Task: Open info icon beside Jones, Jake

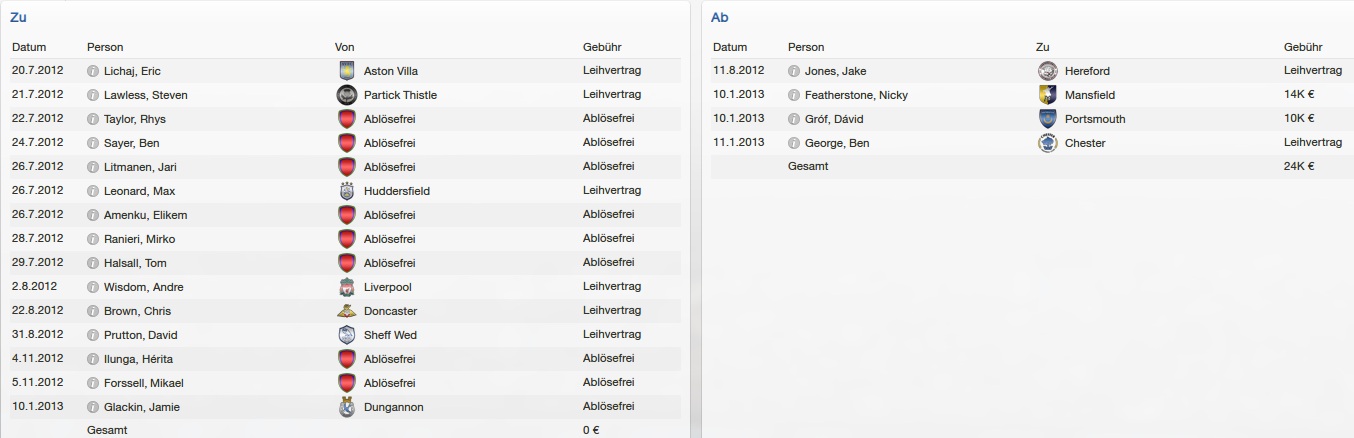Action: [x=794, y=71]
